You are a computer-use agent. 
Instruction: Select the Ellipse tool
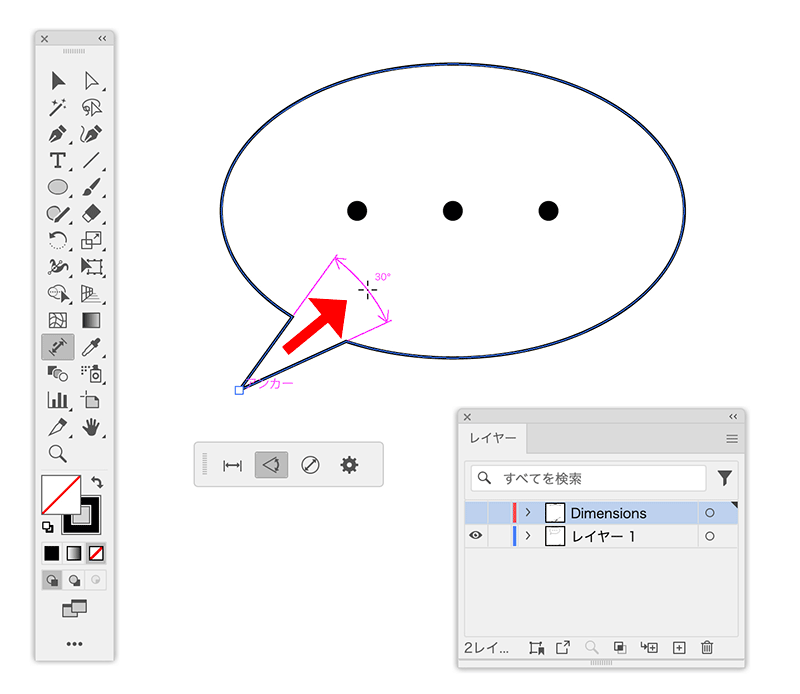click(58, 187)
